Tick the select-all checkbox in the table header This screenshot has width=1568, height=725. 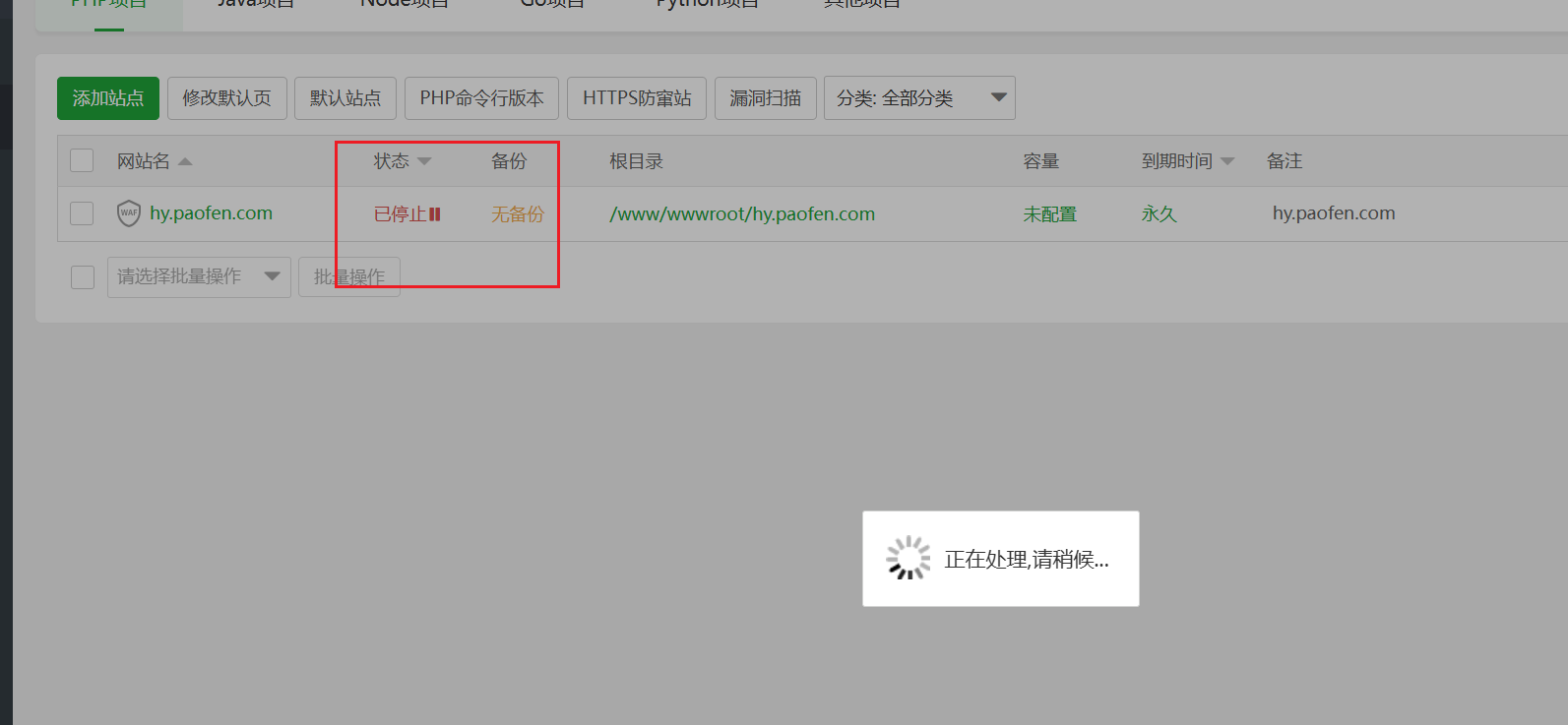tap(82, 160)
